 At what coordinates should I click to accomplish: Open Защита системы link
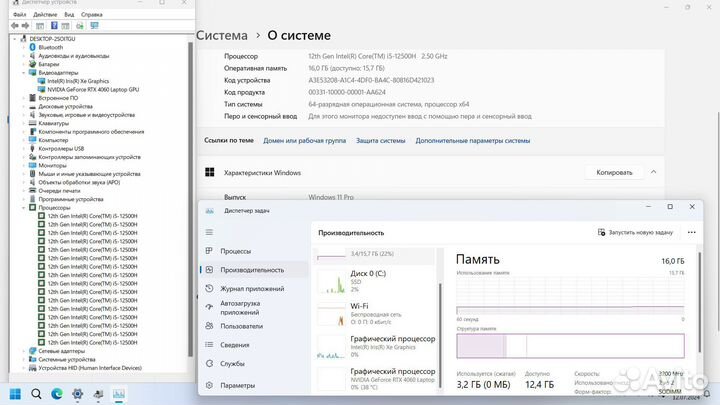(x=381, y=141)
